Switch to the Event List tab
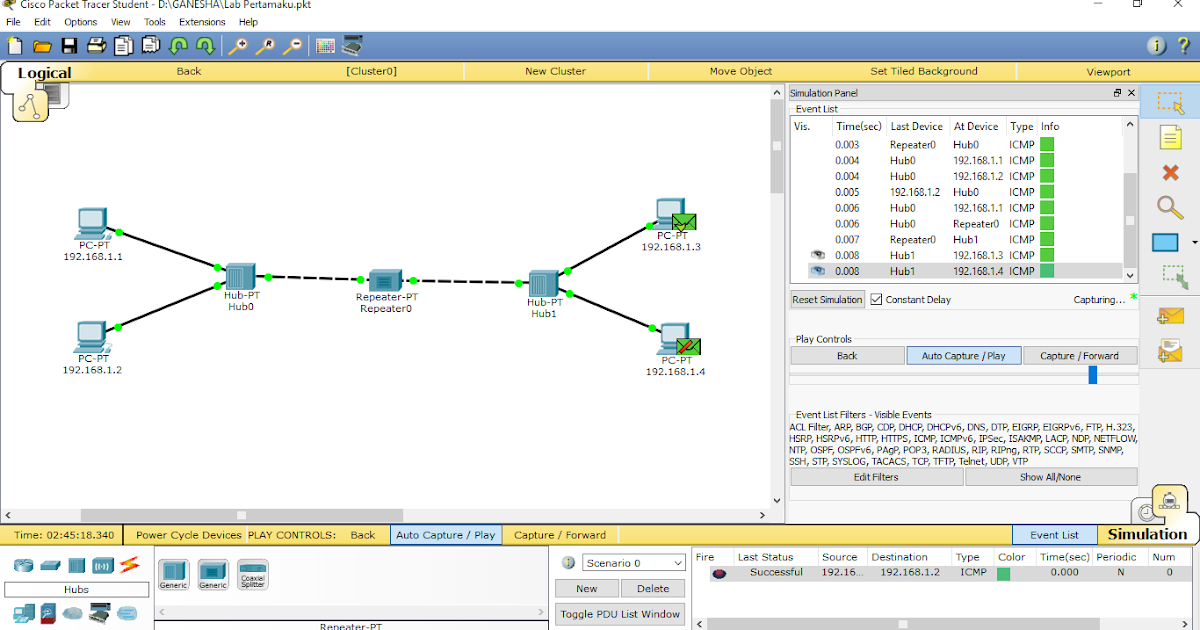The width and height of the screenshot is (1200, 630). 1054,535
